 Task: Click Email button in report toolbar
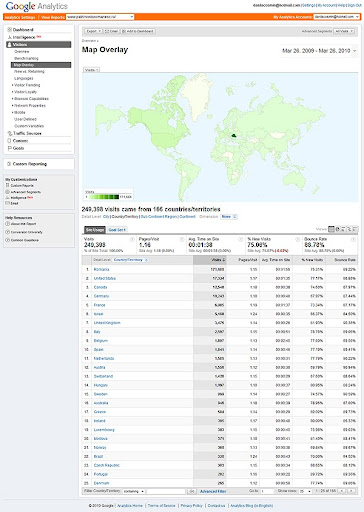pyautogui.click(x=111, y=31)
